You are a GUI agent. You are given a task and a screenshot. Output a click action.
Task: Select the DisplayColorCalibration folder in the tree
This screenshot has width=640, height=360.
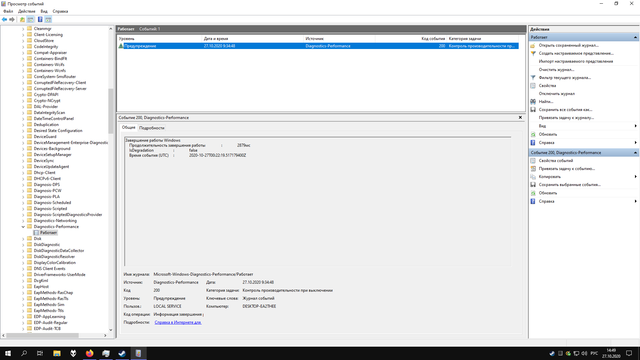tap(55, 263)
